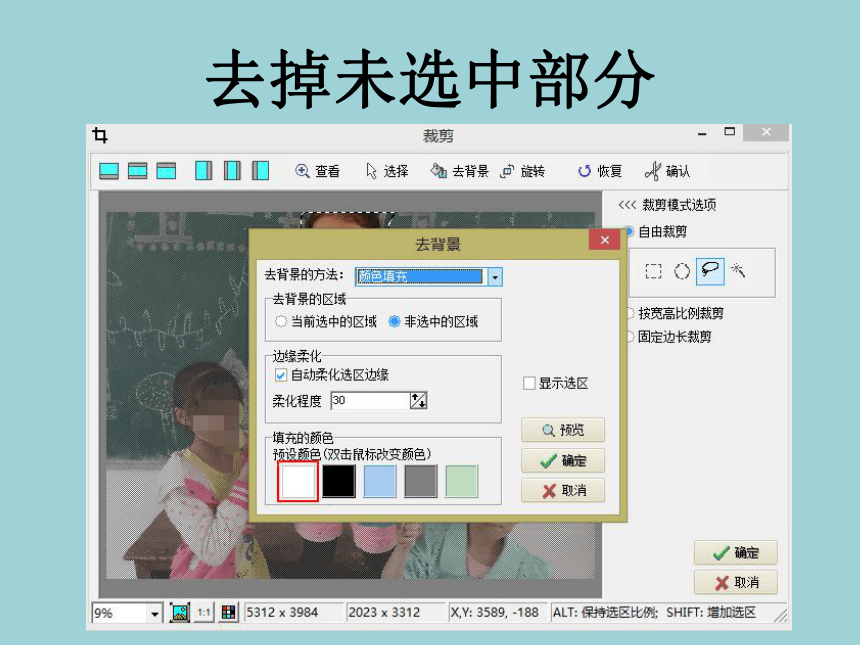This screenshot has height=645, width=860.
Task: Collapse the 裁剪模式选项 panel
Action: [627, 205]
